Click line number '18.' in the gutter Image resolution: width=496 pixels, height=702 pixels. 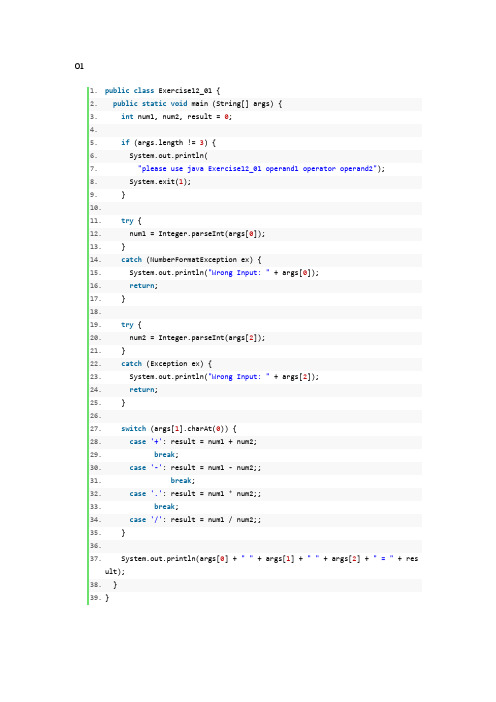[x=95, y=312]
